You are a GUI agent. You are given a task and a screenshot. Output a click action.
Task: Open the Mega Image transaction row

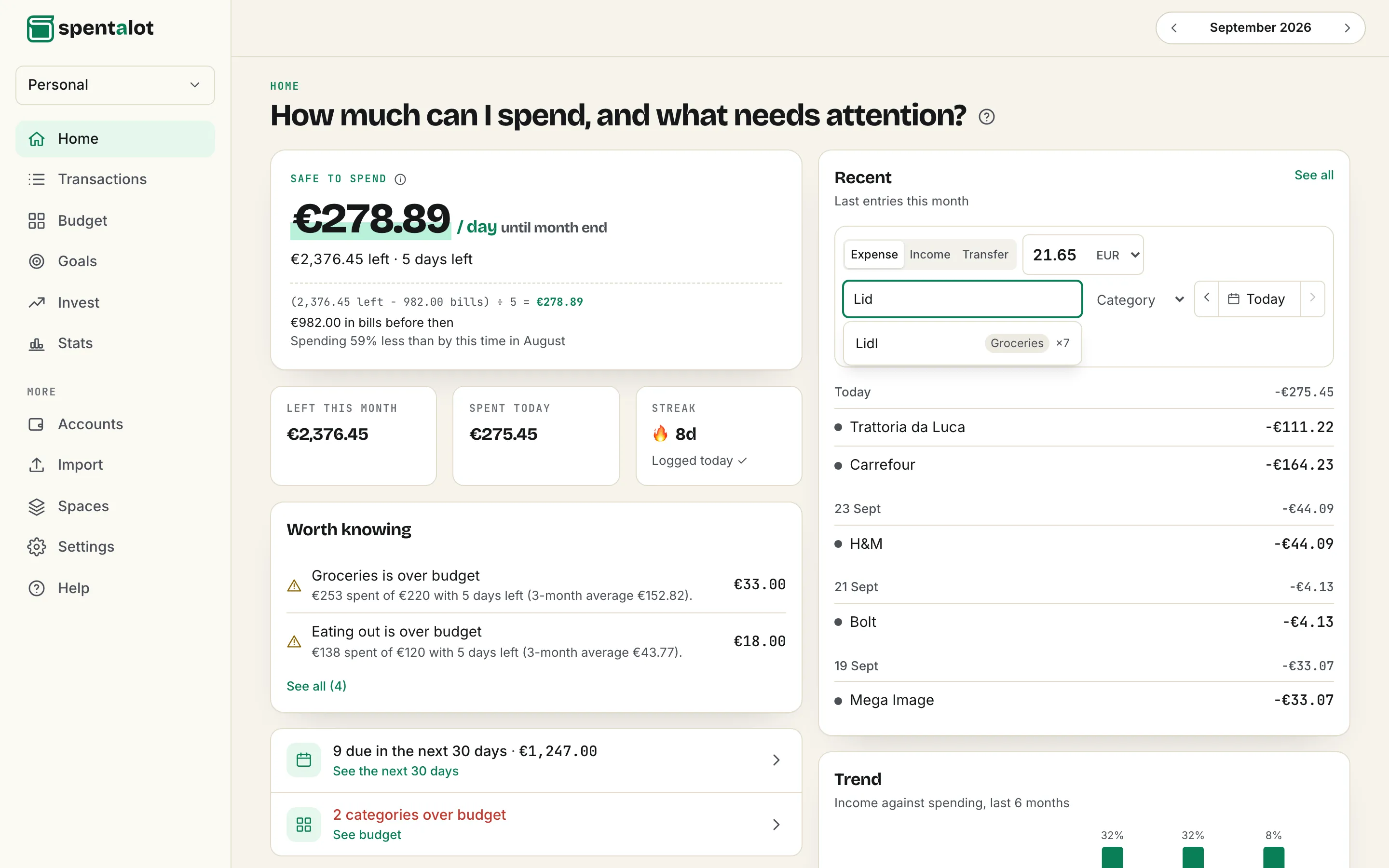(1083, 700)
